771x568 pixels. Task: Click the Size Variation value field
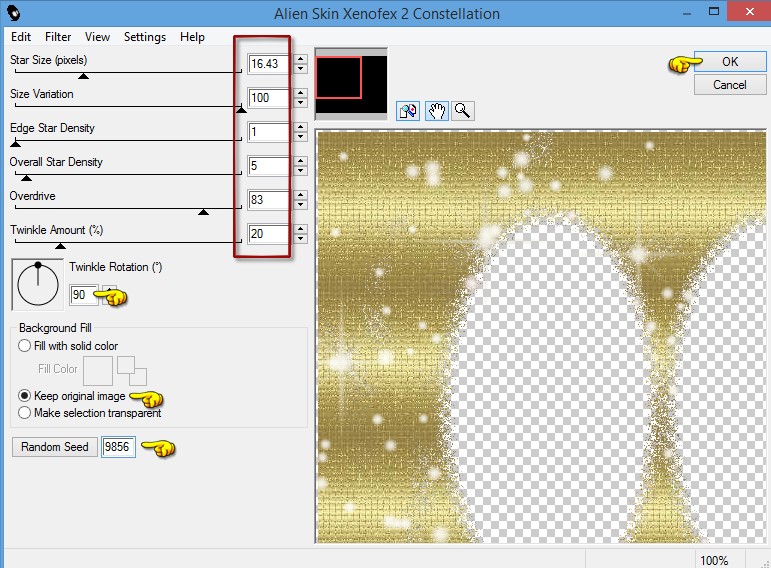[268, 98]
